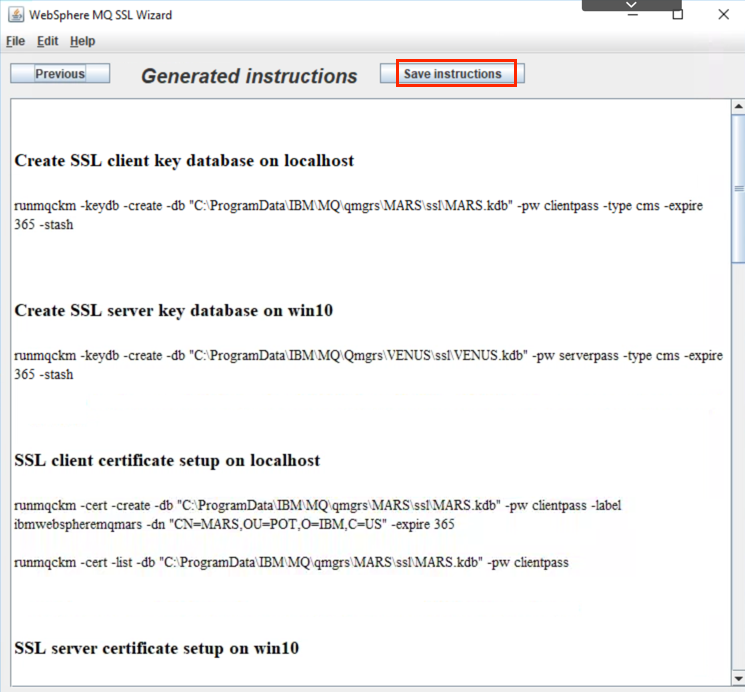This screenshot has width=745, height=692.
Task: Click heading Create SSL client key database on localhost
Action: 184,161
